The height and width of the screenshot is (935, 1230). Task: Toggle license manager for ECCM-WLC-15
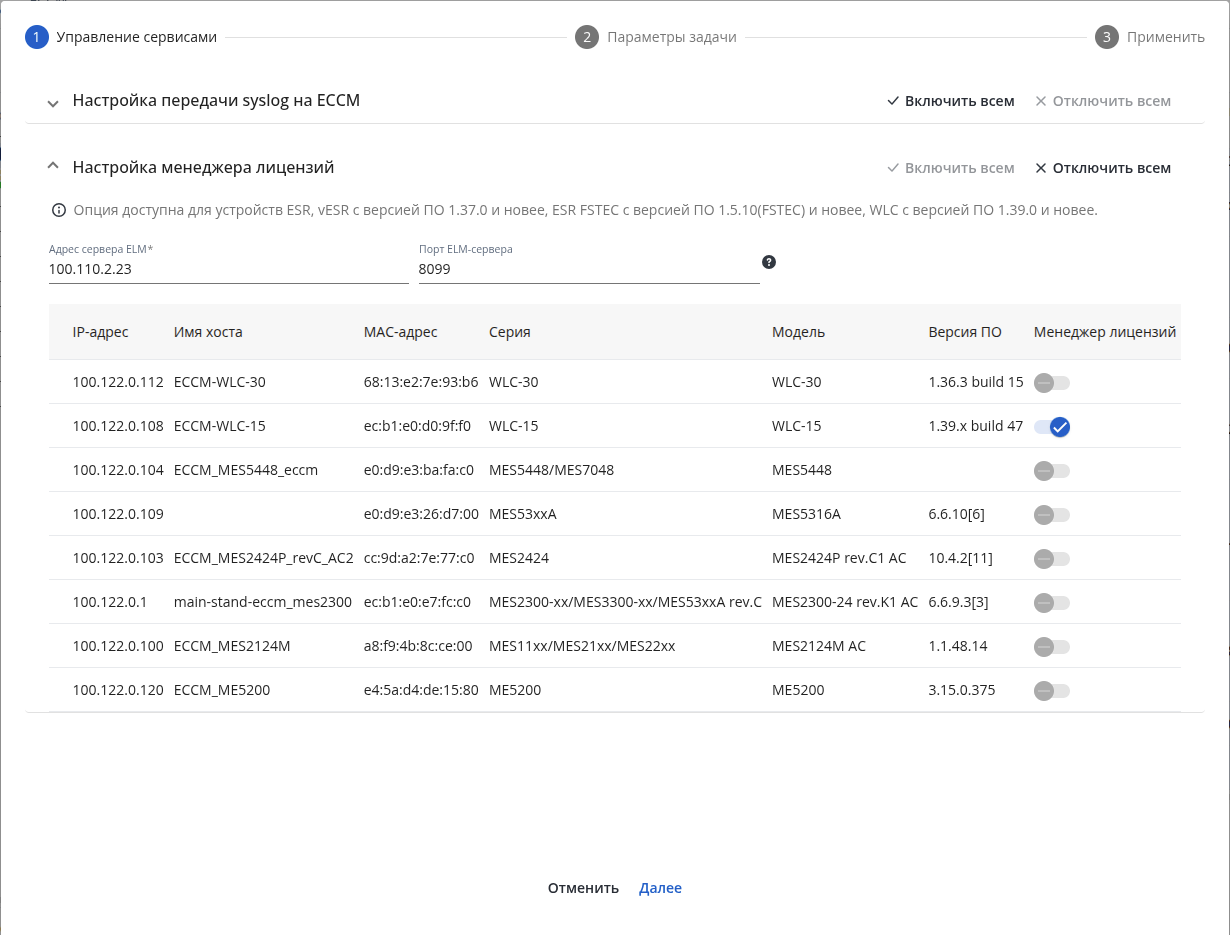pyautogui.click(x=1052, y=427)
